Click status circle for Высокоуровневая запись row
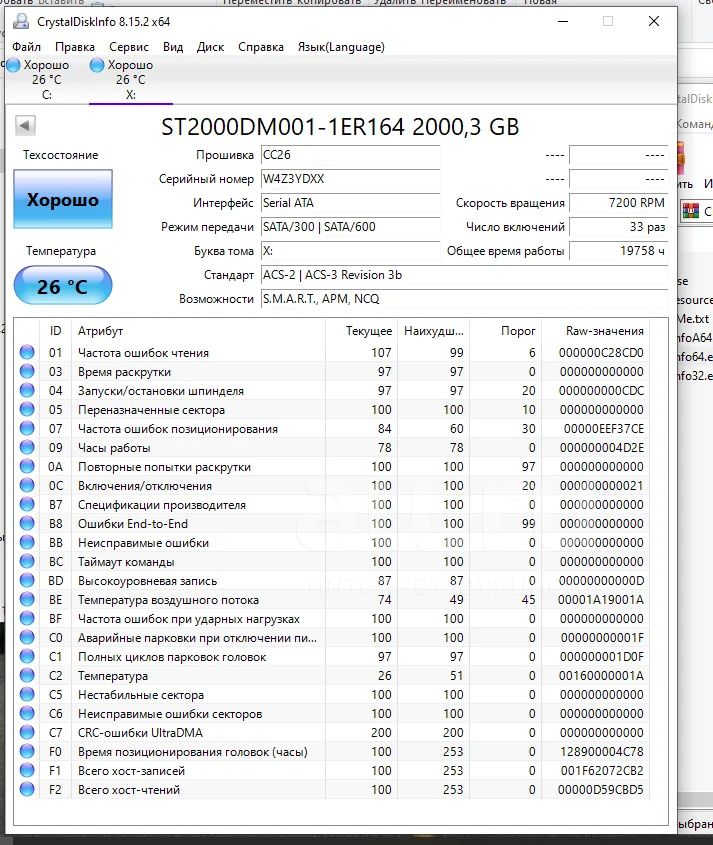Screen dimensions: 713x845 point(27,580)
